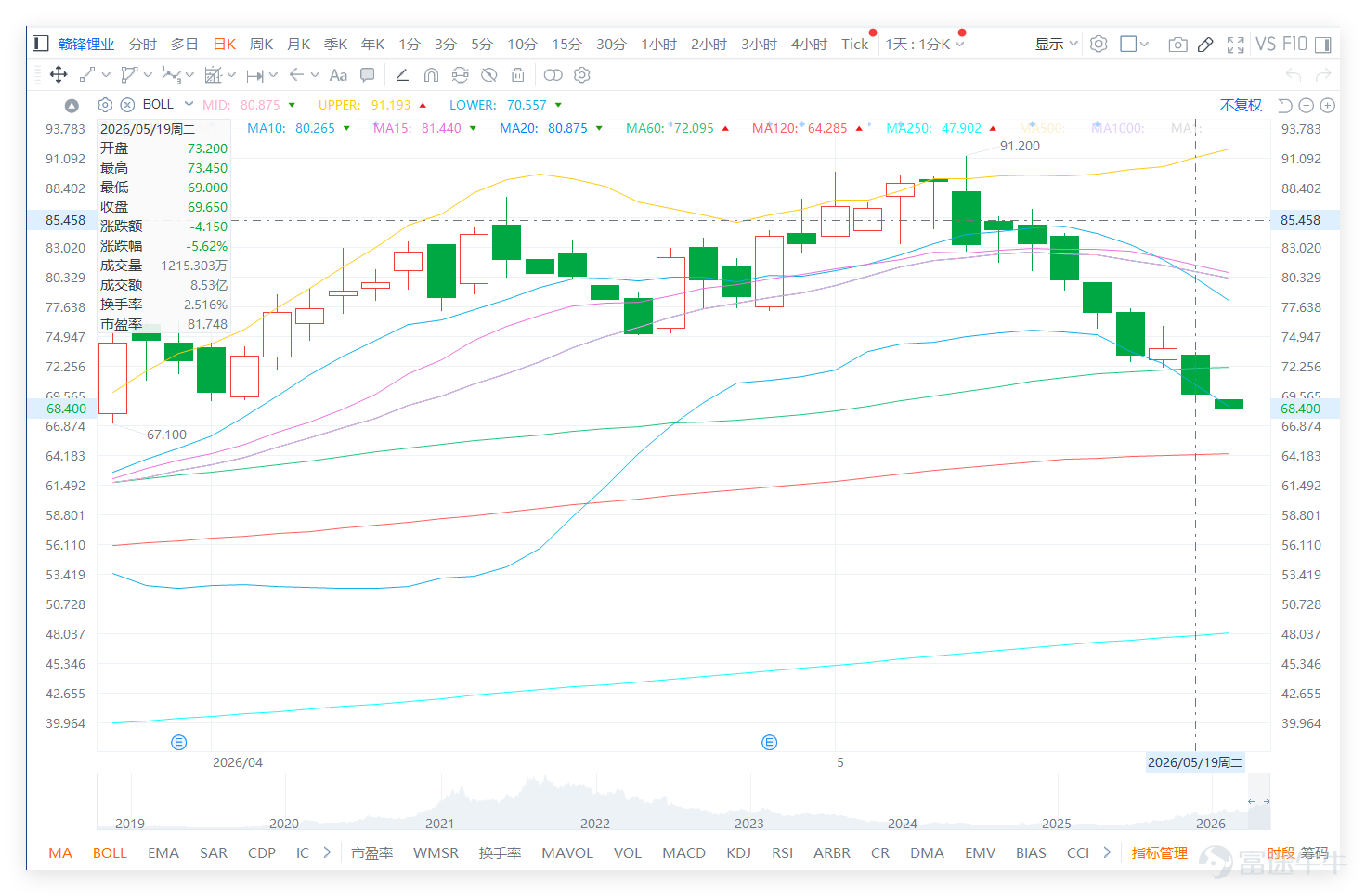The image size is (1366, 896).
Task: Select the arrow annotation tool
Action: click(296, 75)
